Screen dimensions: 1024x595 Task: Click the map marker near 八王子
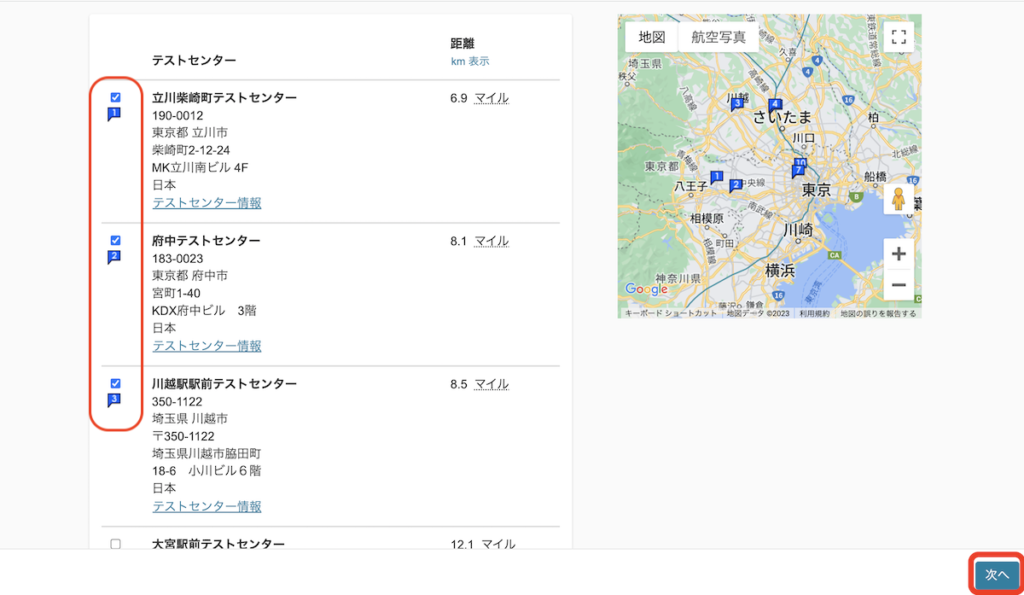coord(717,176)
